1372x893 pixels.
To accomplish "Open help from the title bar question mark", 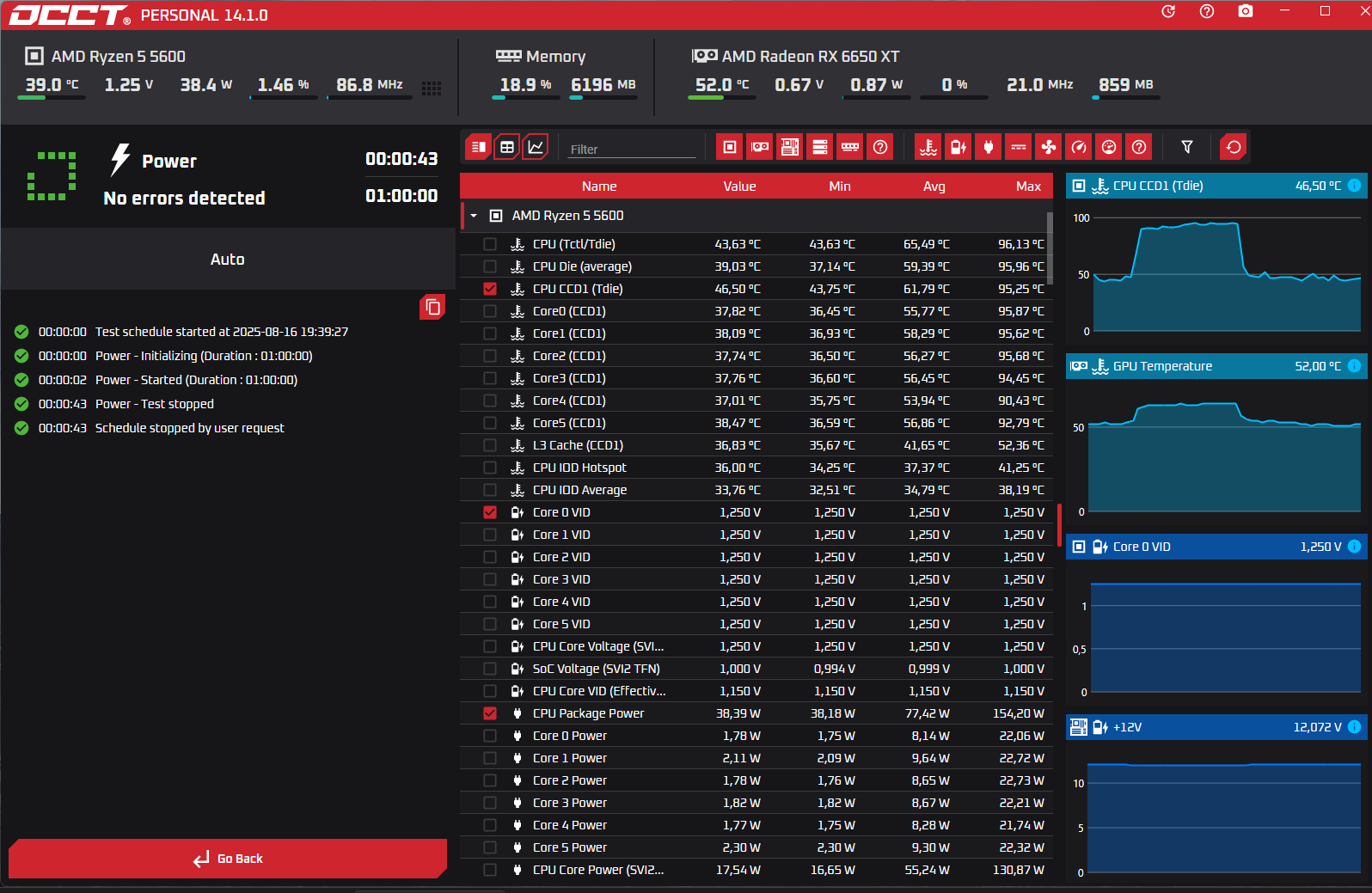I will pos(1207,11).
